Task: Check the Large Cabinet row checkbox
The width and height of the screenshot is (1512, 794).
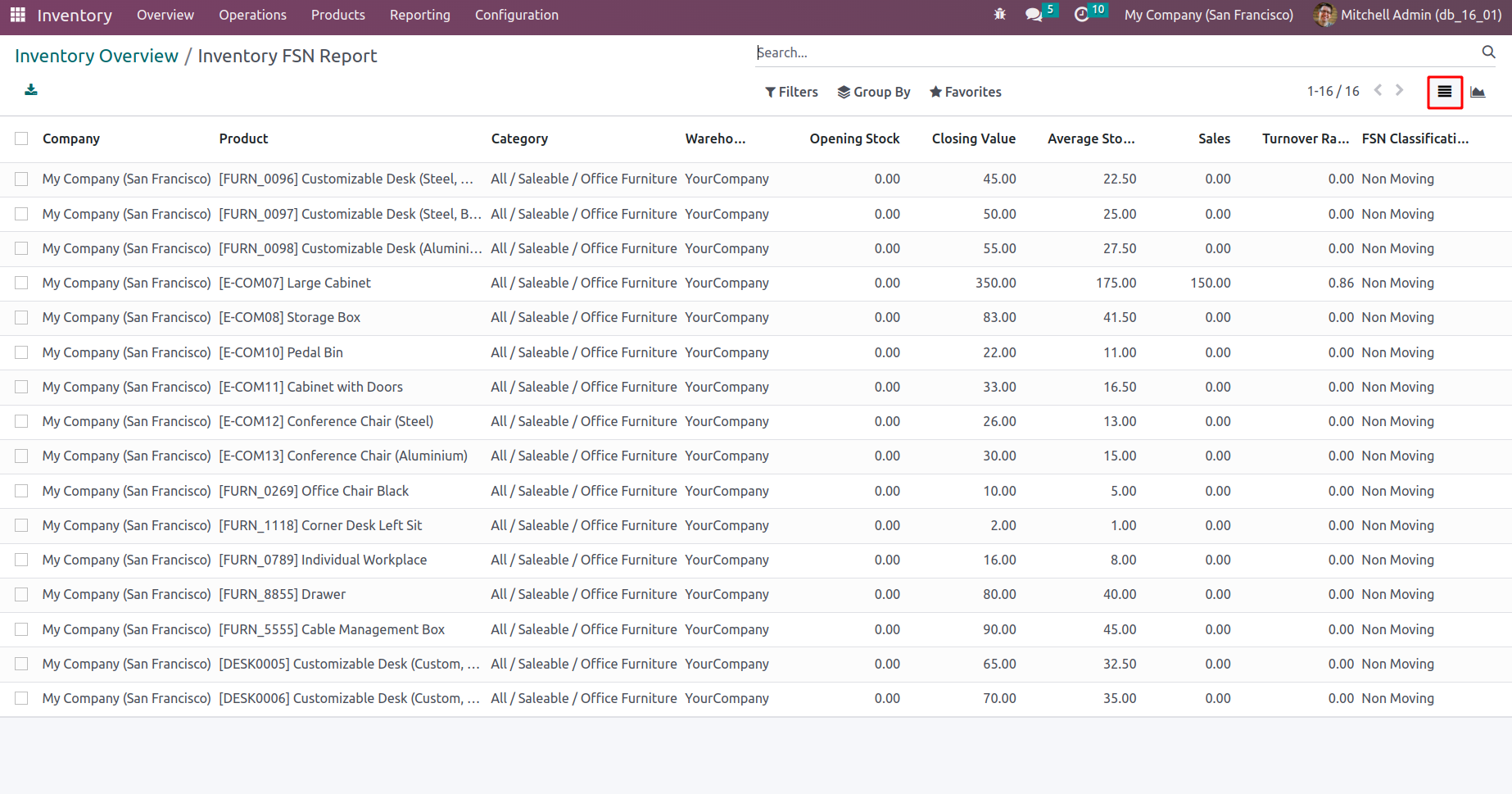Action: [21, 283]
